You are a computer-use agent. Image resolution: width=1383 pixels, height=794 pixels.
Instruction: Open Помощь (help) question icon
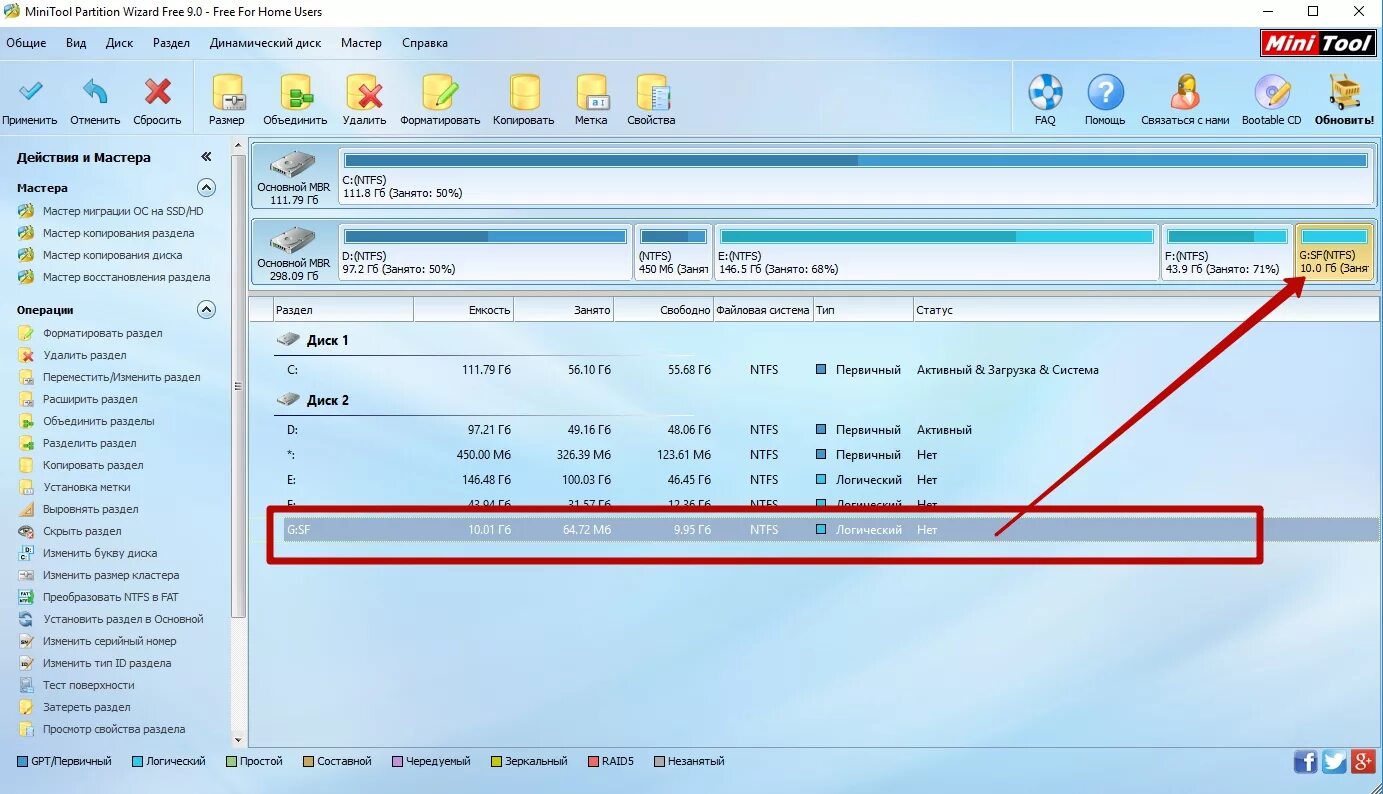coord(1105,93)
